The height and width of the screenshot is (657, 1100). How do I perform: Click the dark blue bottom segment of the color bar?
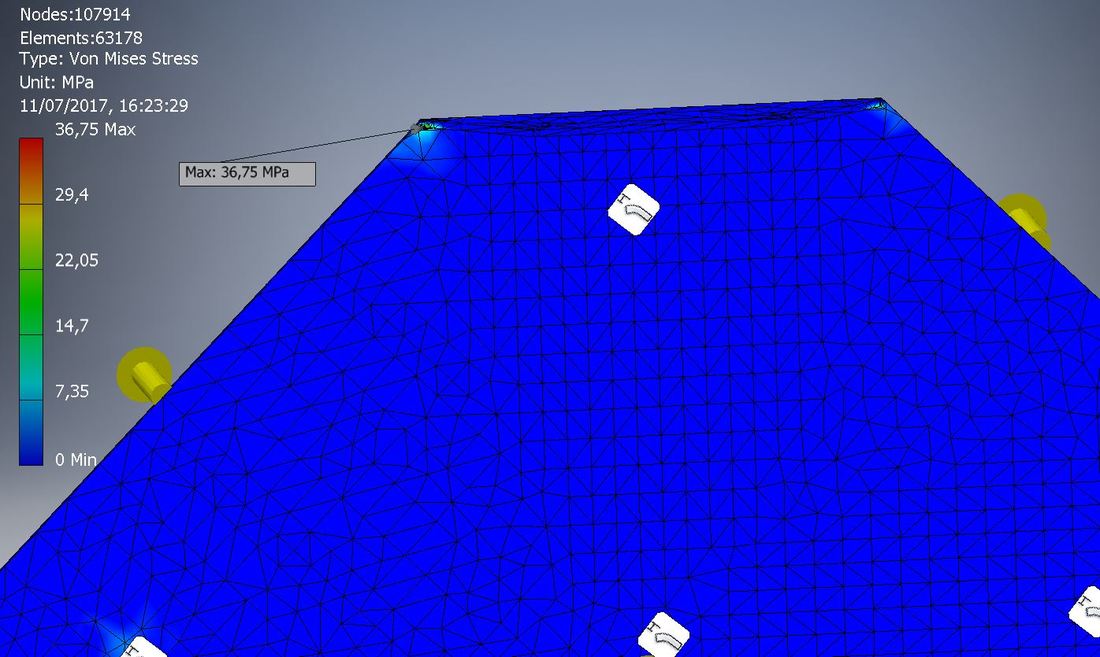(x=31, y=433)
